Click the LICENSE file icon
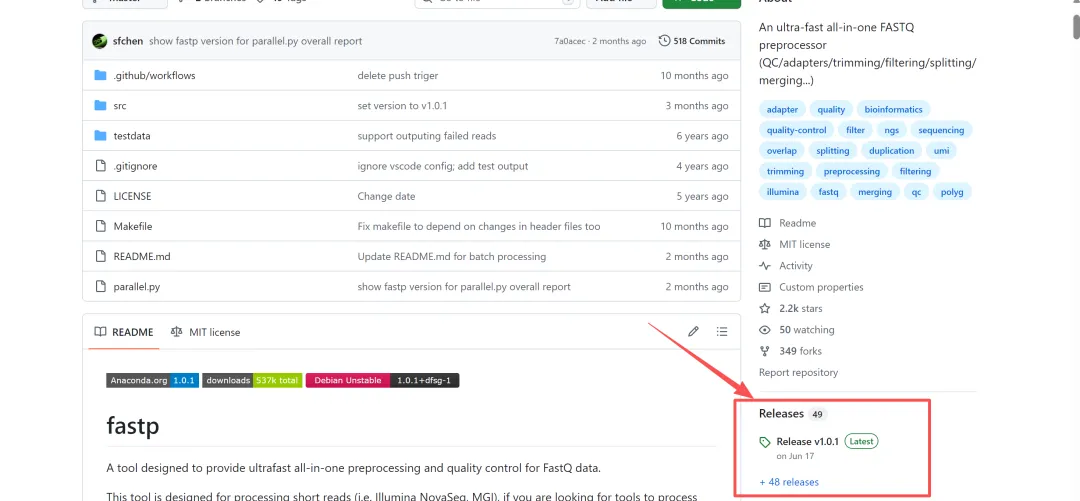Viewport: 1080px width, 501px height. point(101,196)
